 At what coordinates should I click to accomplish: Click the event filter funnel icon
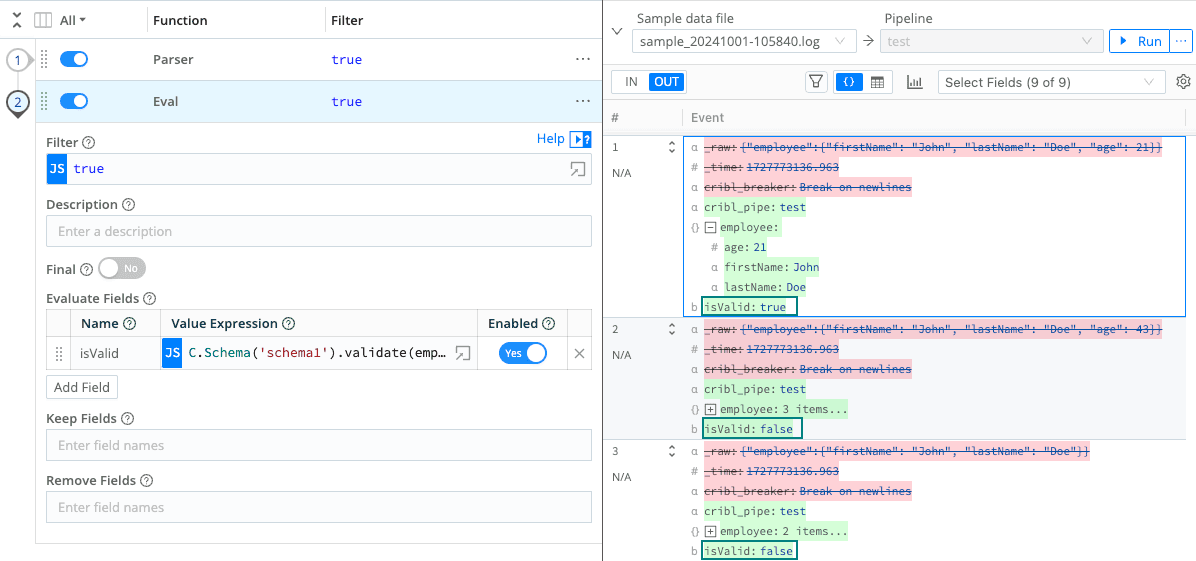(816, 82)
